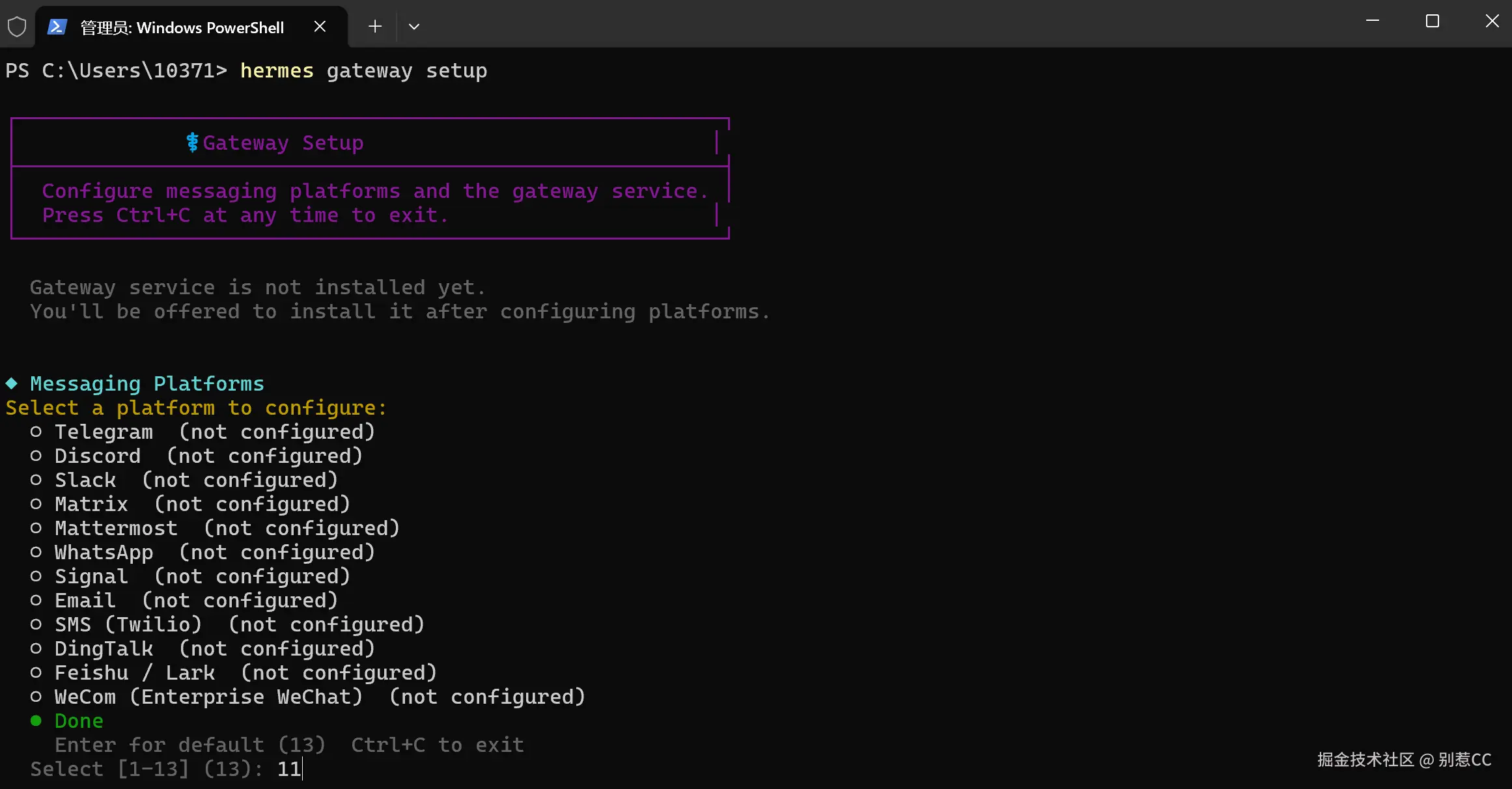Click the Gateway Setup banner title
This screenshot has height=789, width=1512.
(283, 143)
